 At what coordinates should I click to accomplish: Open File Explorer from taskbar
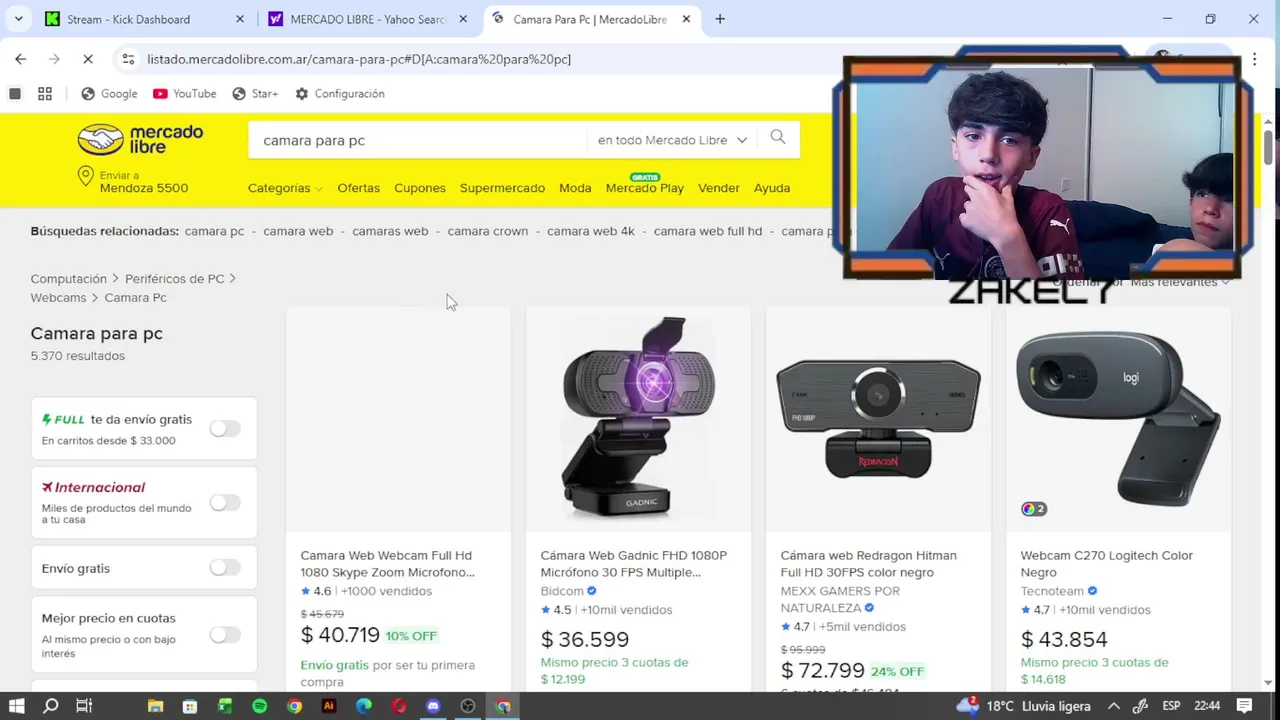[x=155, y=706]
